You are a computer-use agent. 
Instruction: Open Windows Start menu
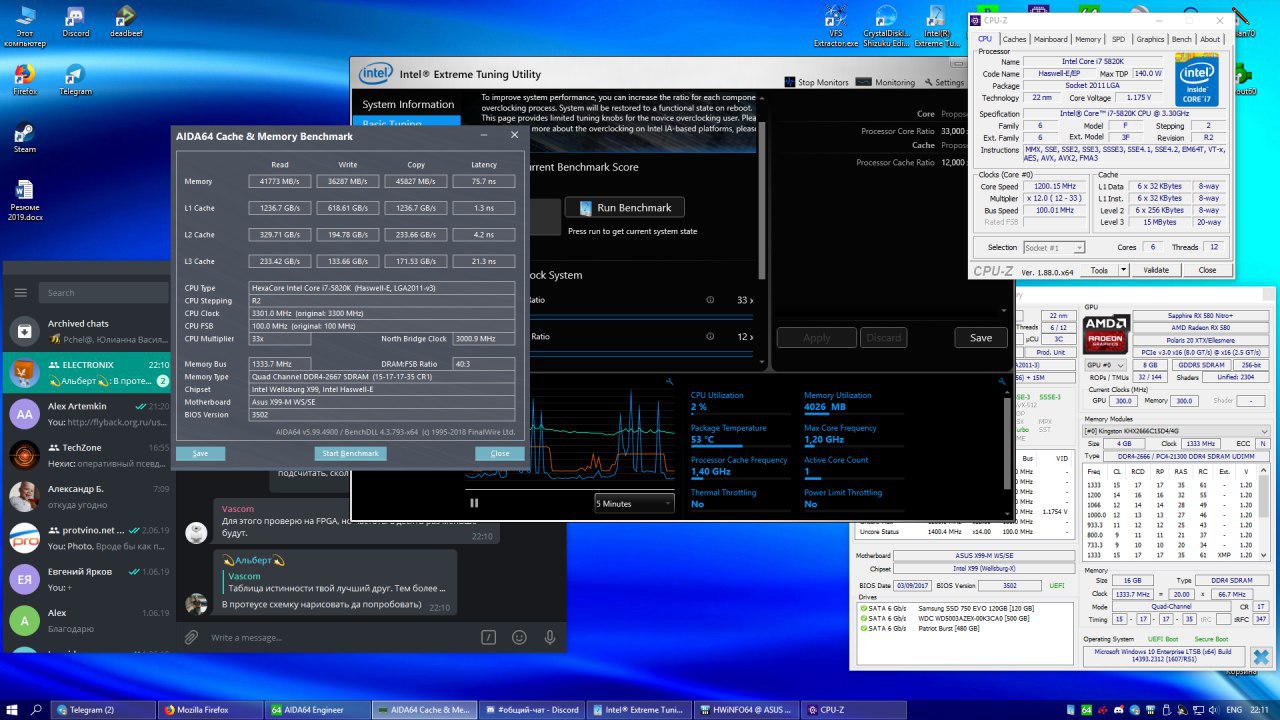[x=12, y=709]
